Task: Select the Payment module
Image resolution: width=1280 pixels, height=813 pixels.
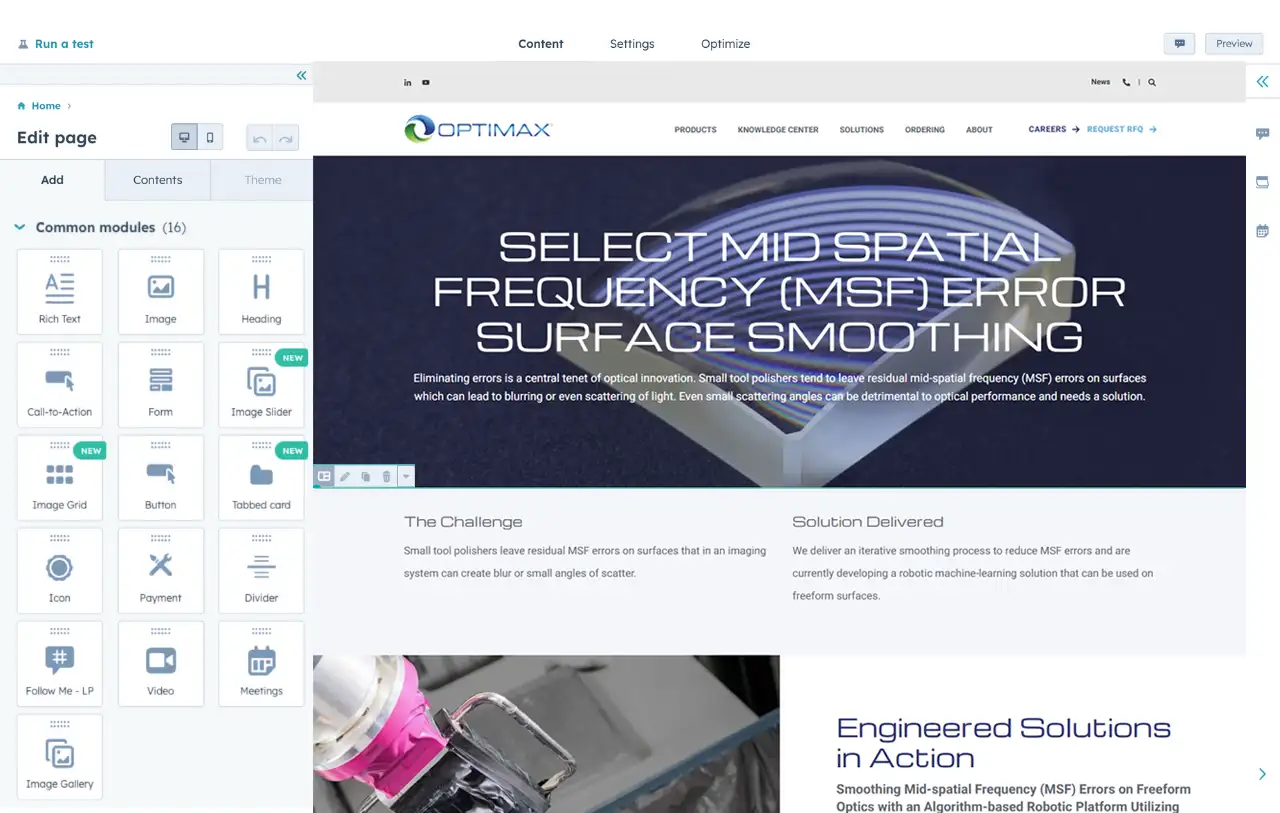Action: 161,570
